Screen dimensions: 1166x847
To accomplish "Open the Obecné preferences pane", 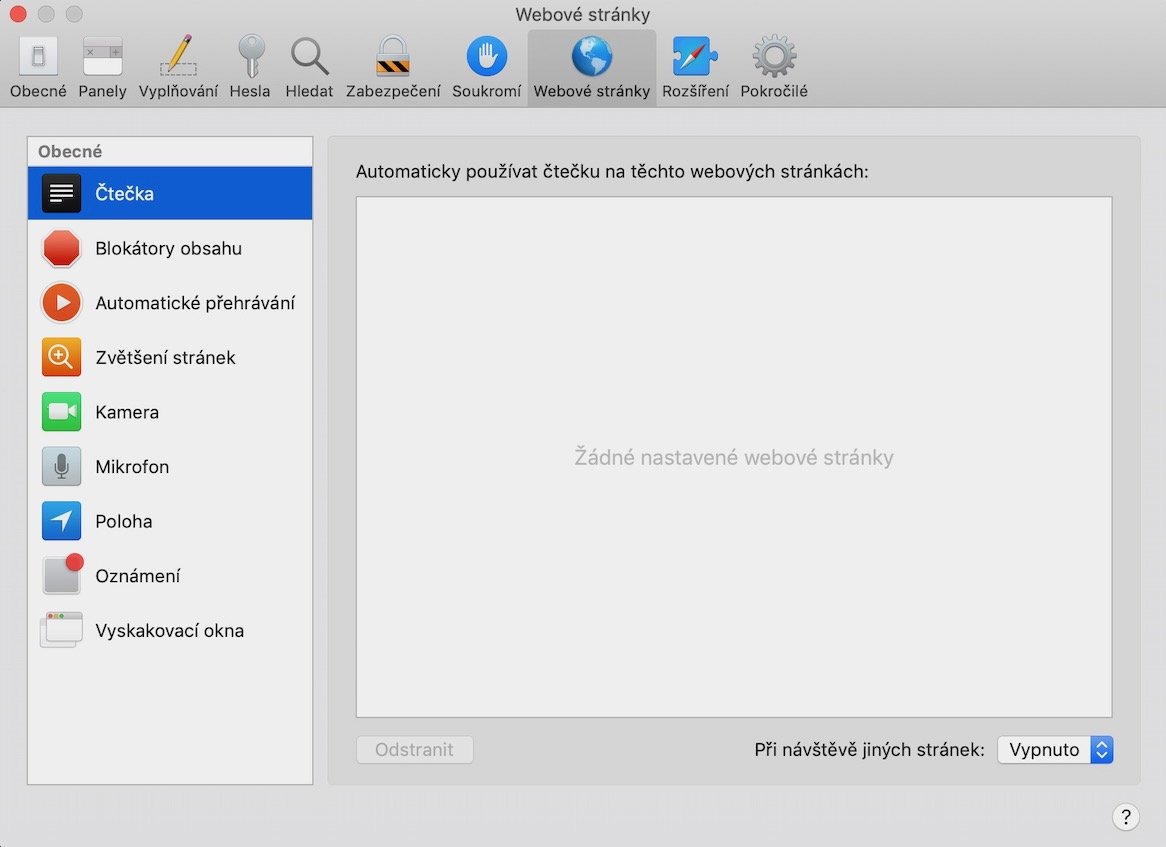I will (38, 67).
